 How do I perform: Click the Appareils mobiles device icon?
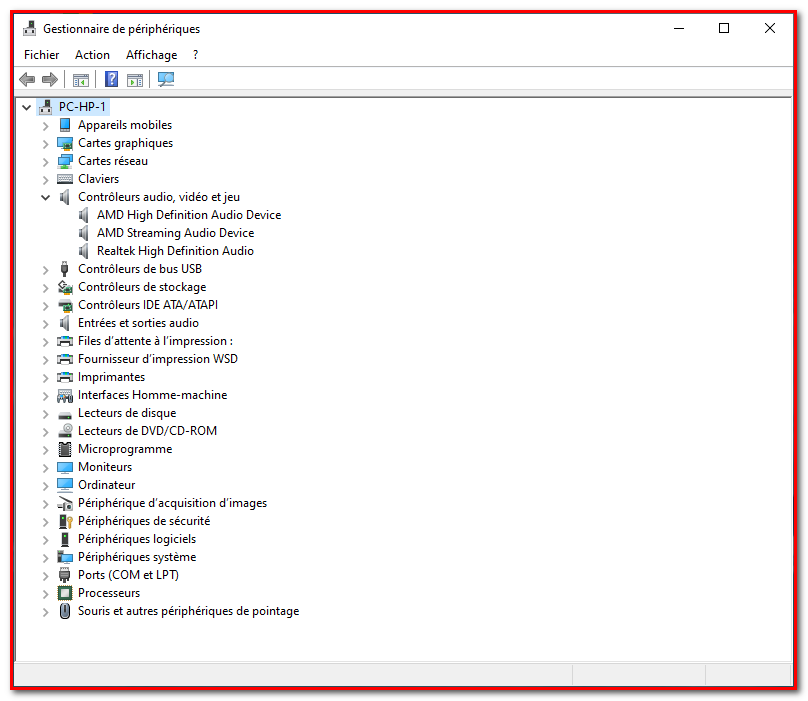(x=65, y=125)
